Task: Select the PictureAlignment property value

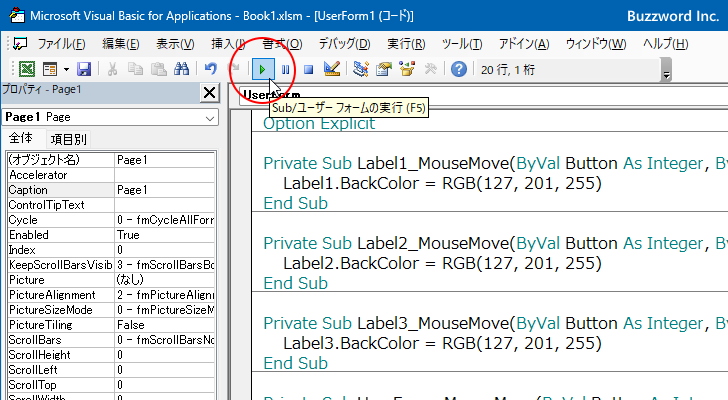Action: tap(164, 295)
